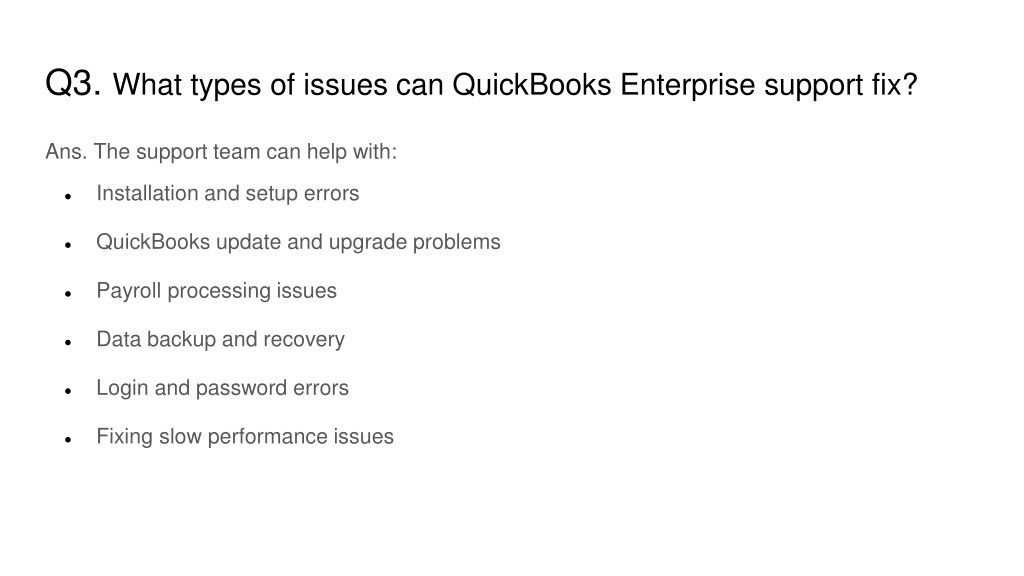Viewport: 1024px width, 576px height.
Task: Click "Data backup and recovery" list item
Action: point(220,340)
